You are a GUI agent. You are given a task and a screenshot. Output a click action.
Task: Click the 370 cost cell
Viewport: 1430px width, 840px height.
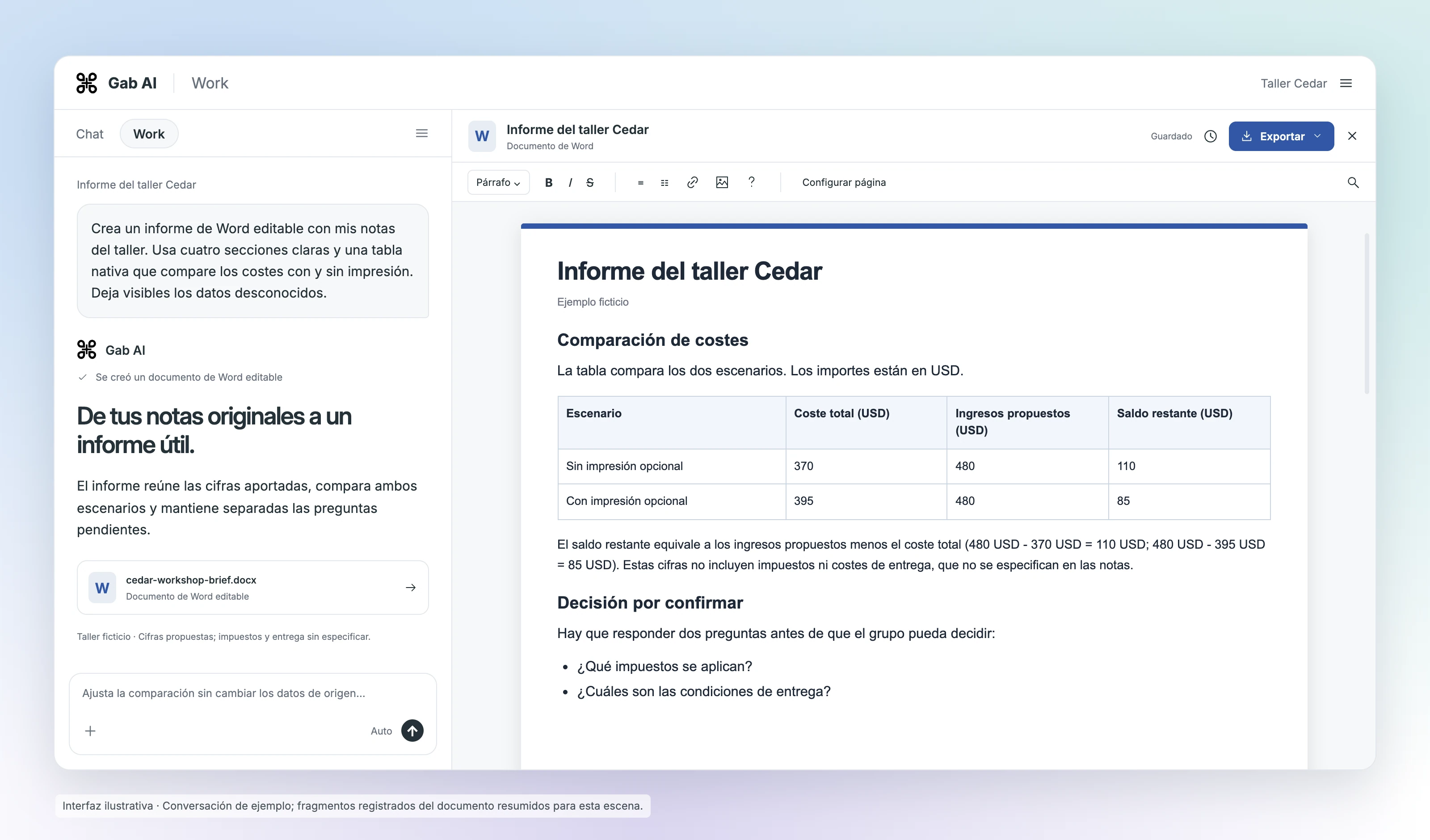click(866, 466)
